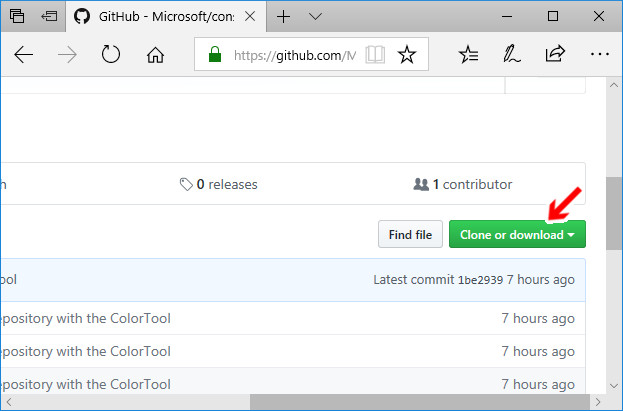This screenshot has height=411, width=623.
Task: View 0 releases link
Action: 219,184
